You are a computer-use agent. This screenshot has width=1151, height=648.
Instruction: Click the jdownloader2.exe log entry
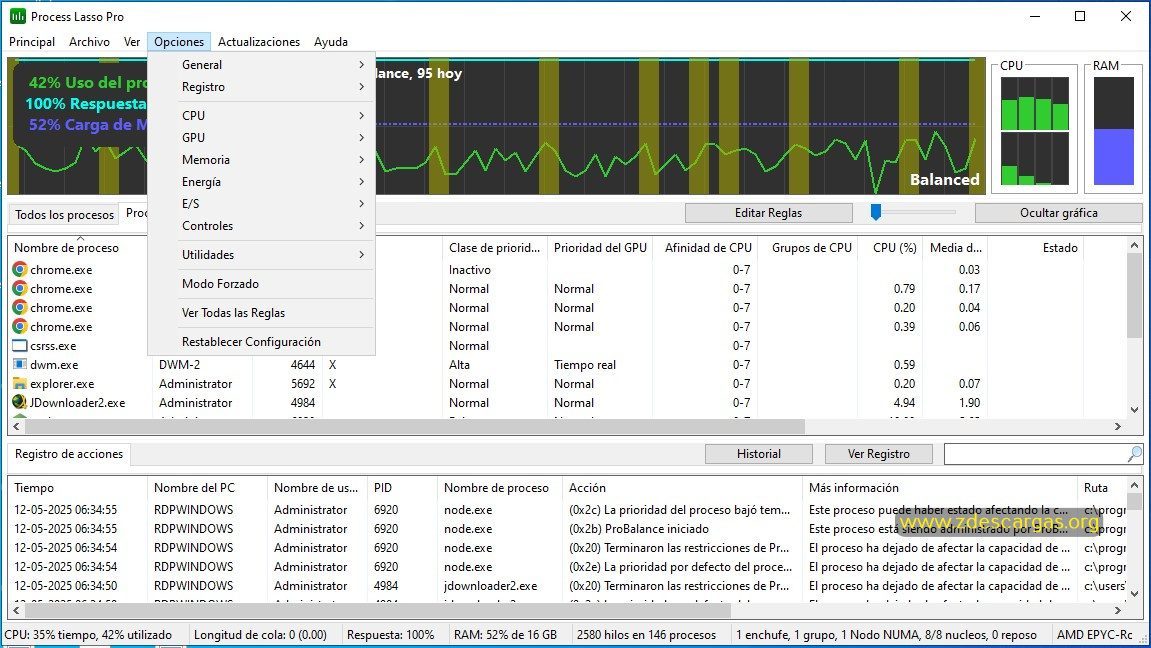coord(490,586)
